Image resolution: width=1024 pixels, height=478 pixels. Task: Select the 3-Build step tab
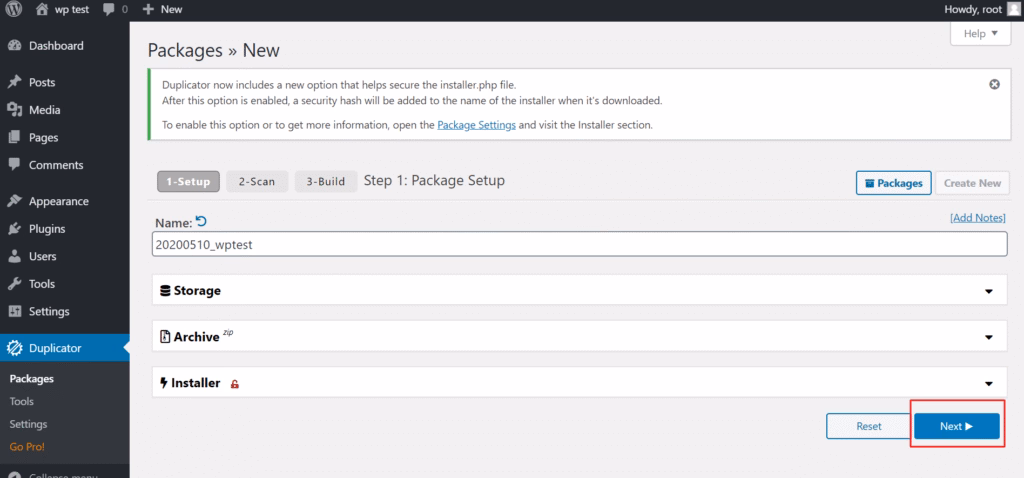pos(327,182)
